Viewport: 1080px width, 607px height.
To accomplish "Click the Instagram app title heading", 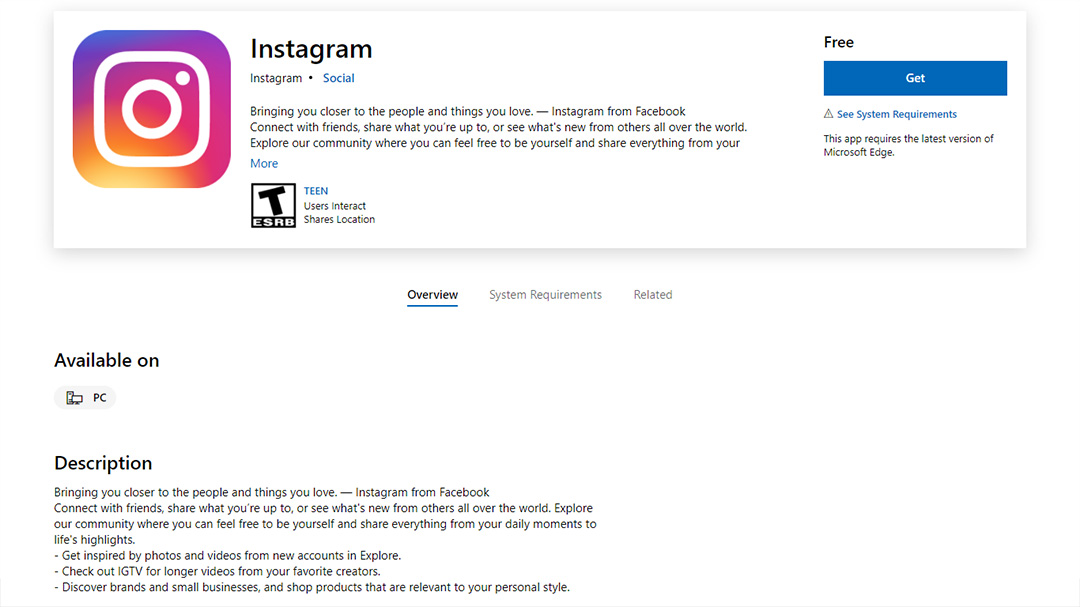I will click(311, 49).
